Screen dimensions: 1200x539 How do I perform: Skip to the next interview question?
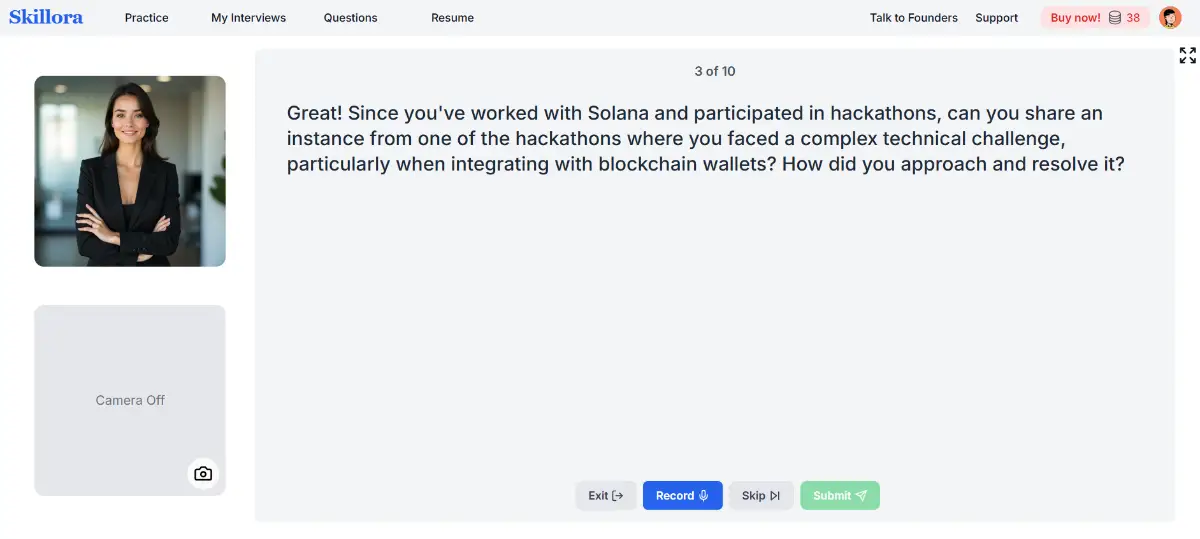(761, 496)
